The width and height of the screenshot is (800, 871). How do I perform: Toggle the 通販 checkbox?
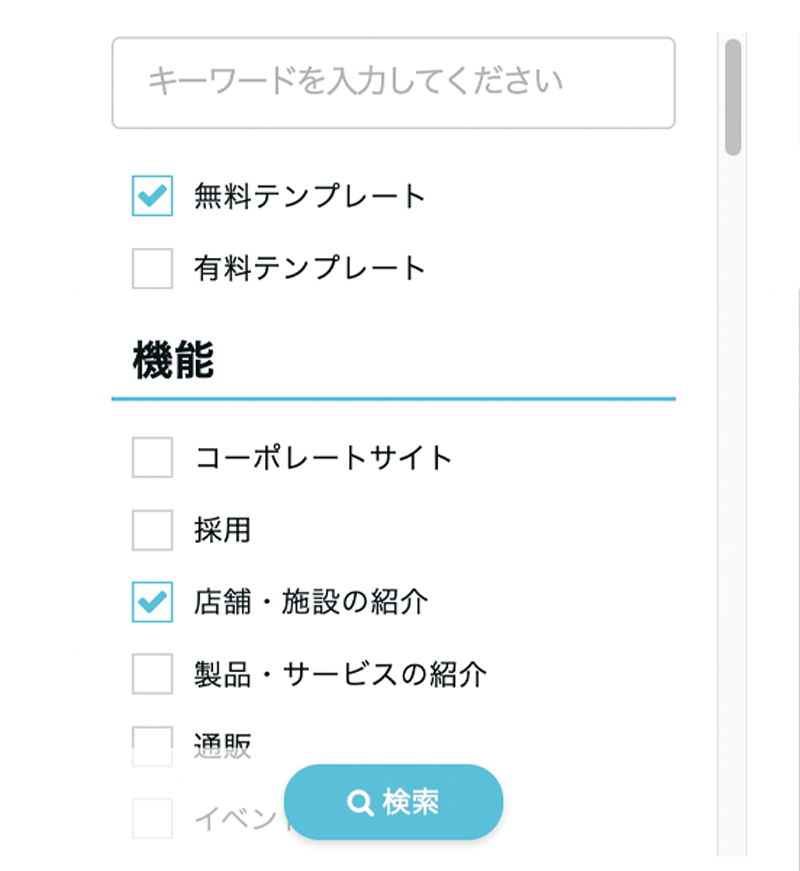(152, 745)
